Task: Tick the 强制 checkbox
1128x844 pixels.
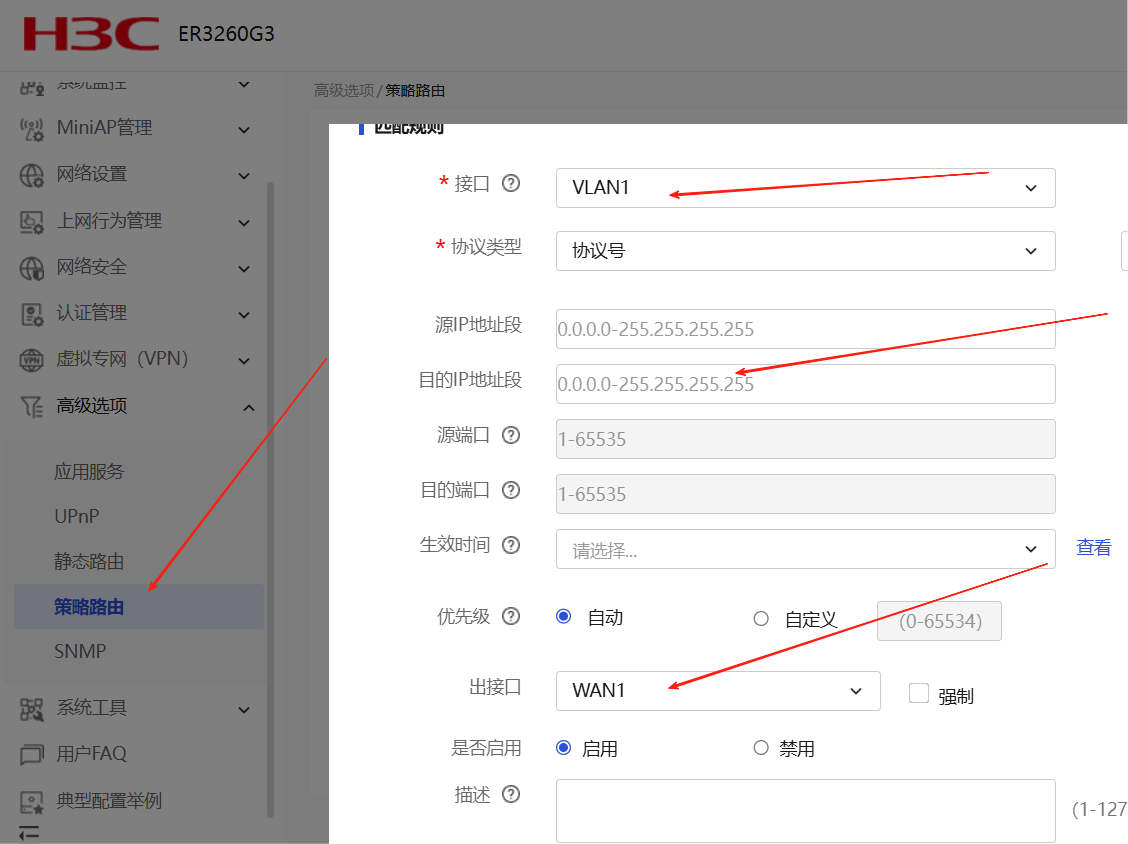Action: [x=919, y=693]
